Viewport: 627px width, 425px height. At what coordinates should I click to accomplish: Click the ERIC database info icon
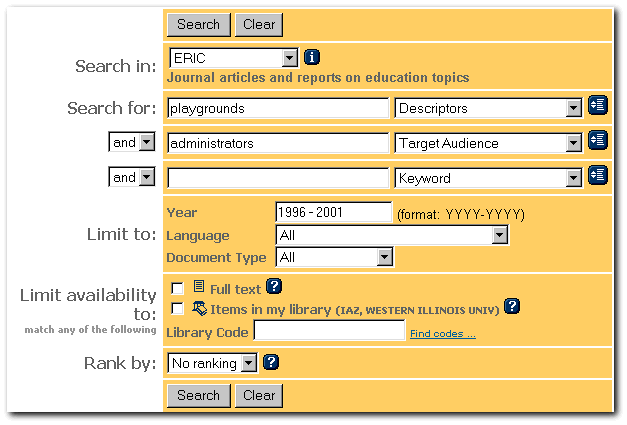pyautogui.click(x=311, y=58)
